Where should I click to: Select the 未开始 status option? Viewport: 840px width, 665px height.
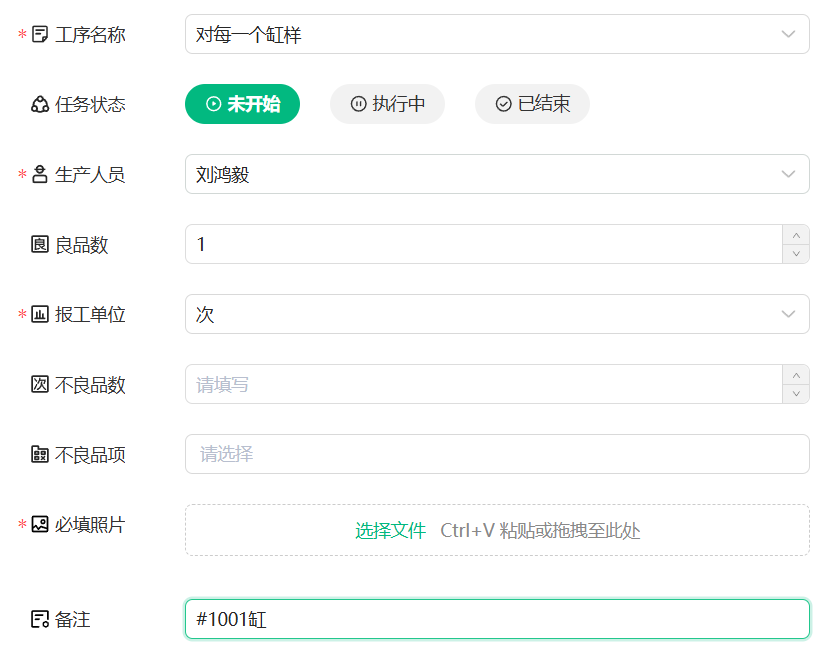point(242,104)
